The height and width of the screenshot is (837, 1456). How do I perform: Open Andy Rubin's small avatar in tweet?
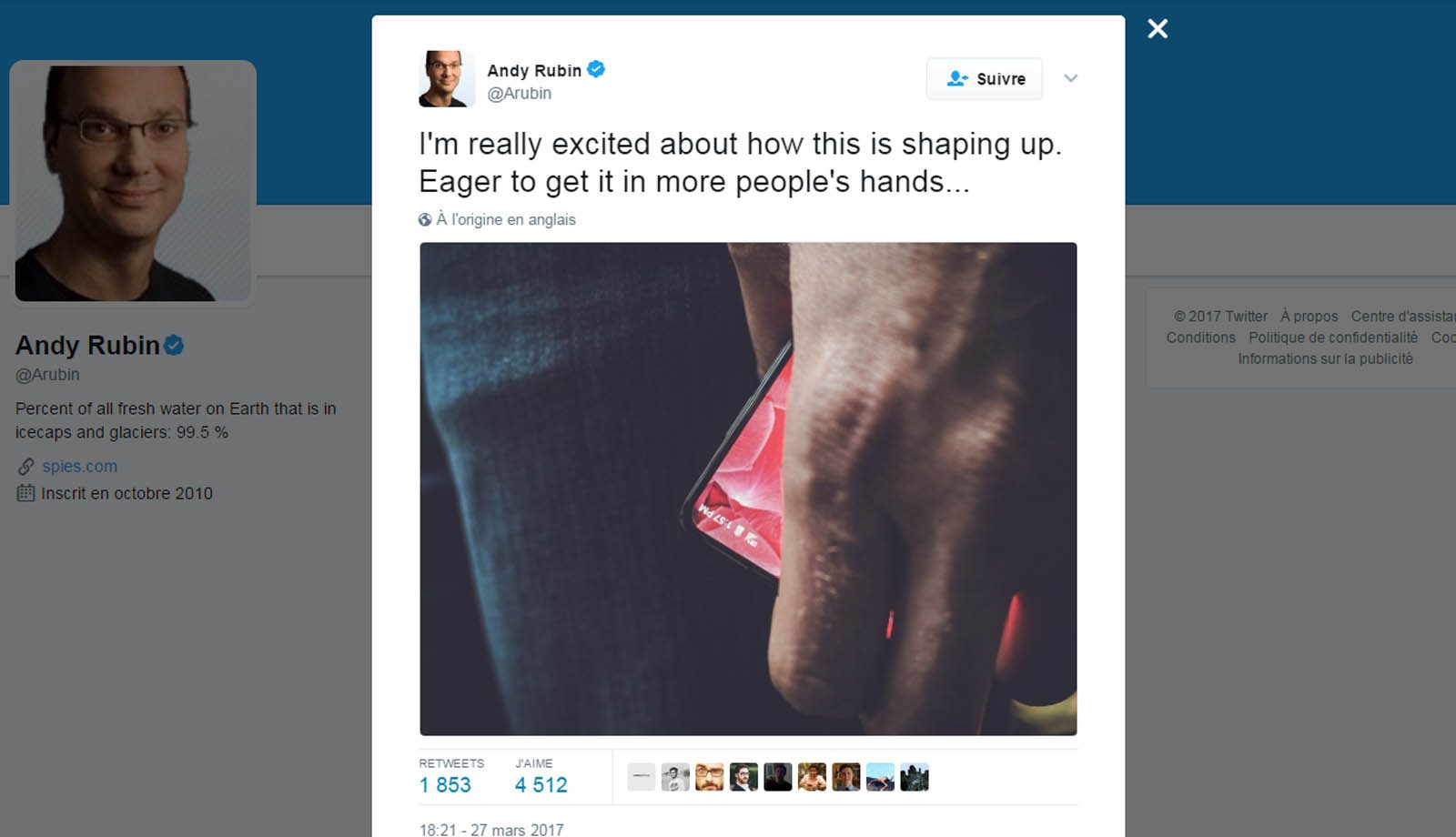coord(447,79)
